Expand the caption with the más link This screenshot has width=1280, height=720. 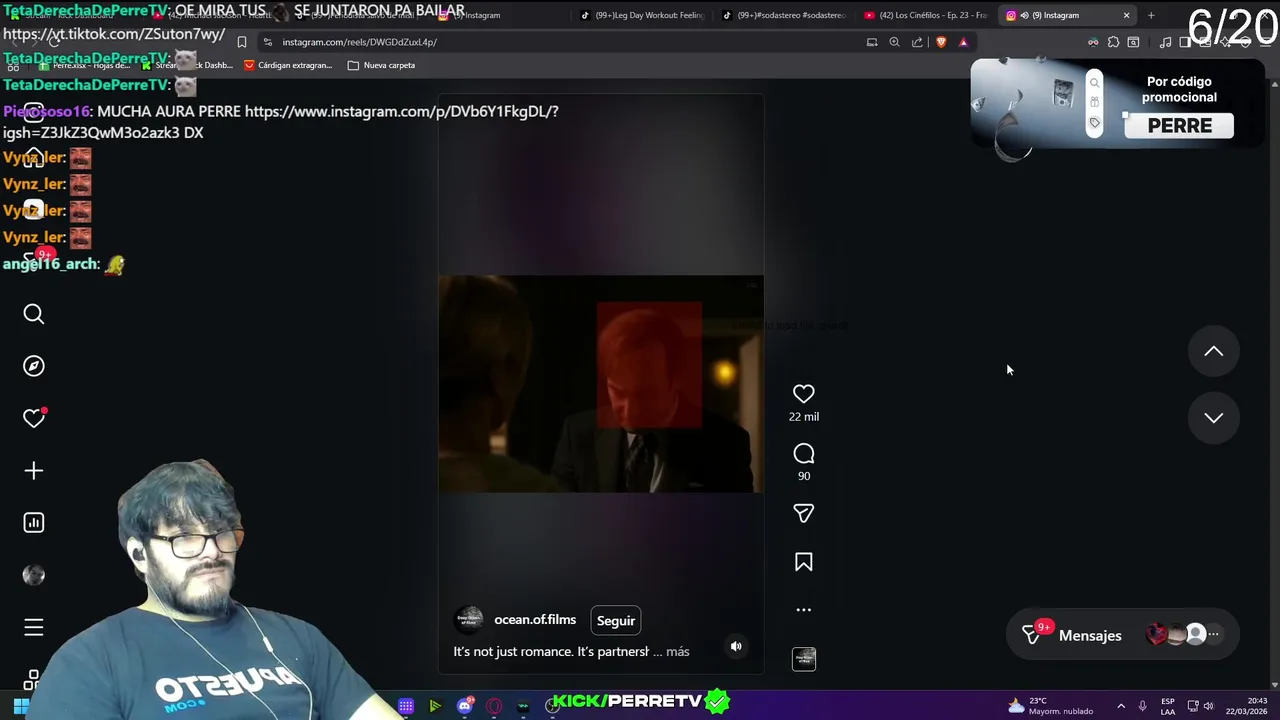tap(678, 651)
